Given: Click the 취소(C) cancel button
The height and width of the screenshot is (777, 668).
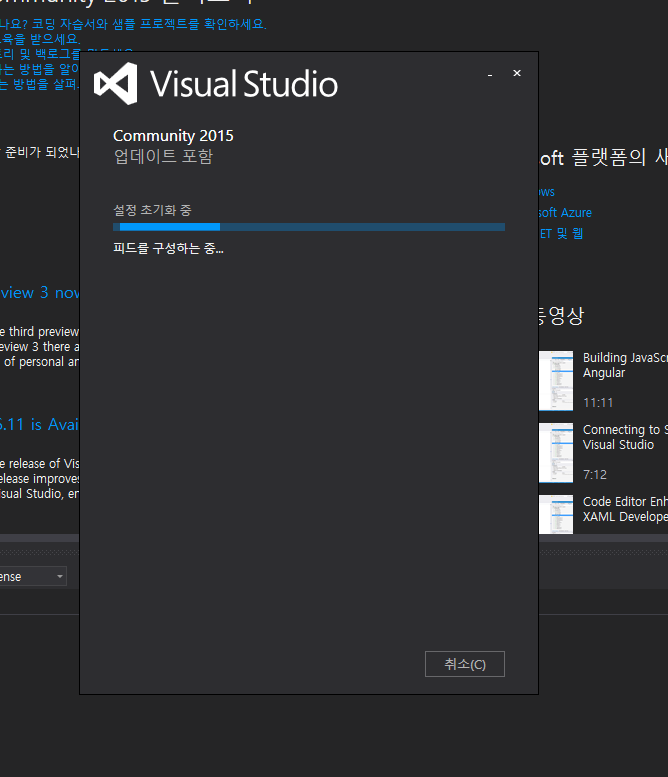Looking at the screenshot, I should click(465, 664).
